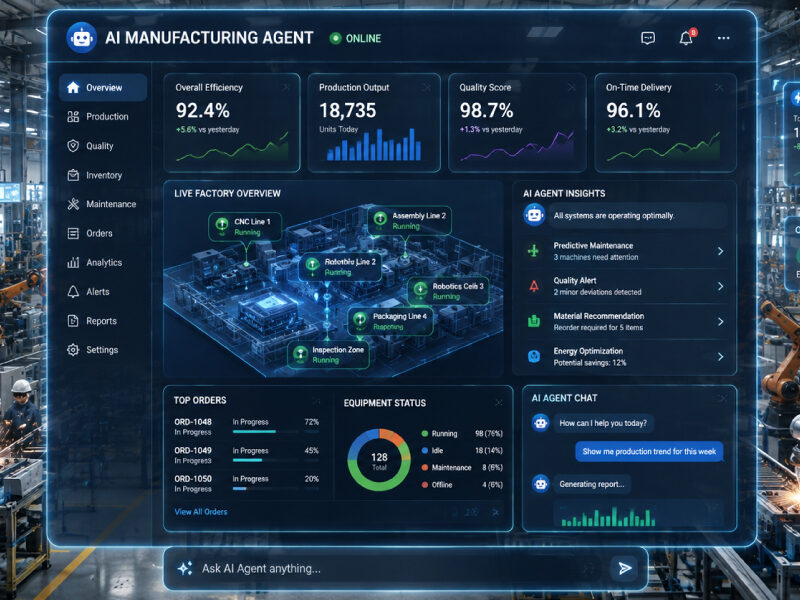Close the Quality Score card

[571, 88]
